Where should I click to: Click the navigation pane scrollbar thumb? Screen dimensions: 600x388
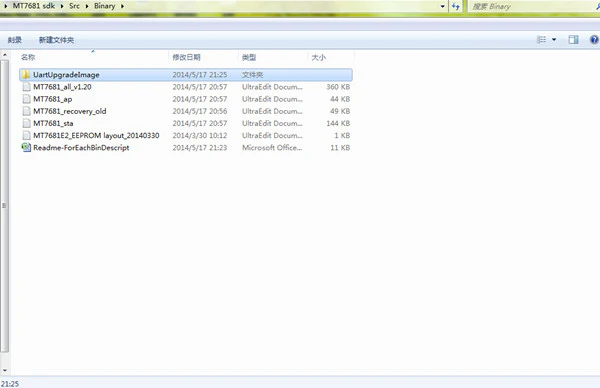[5, 206]
